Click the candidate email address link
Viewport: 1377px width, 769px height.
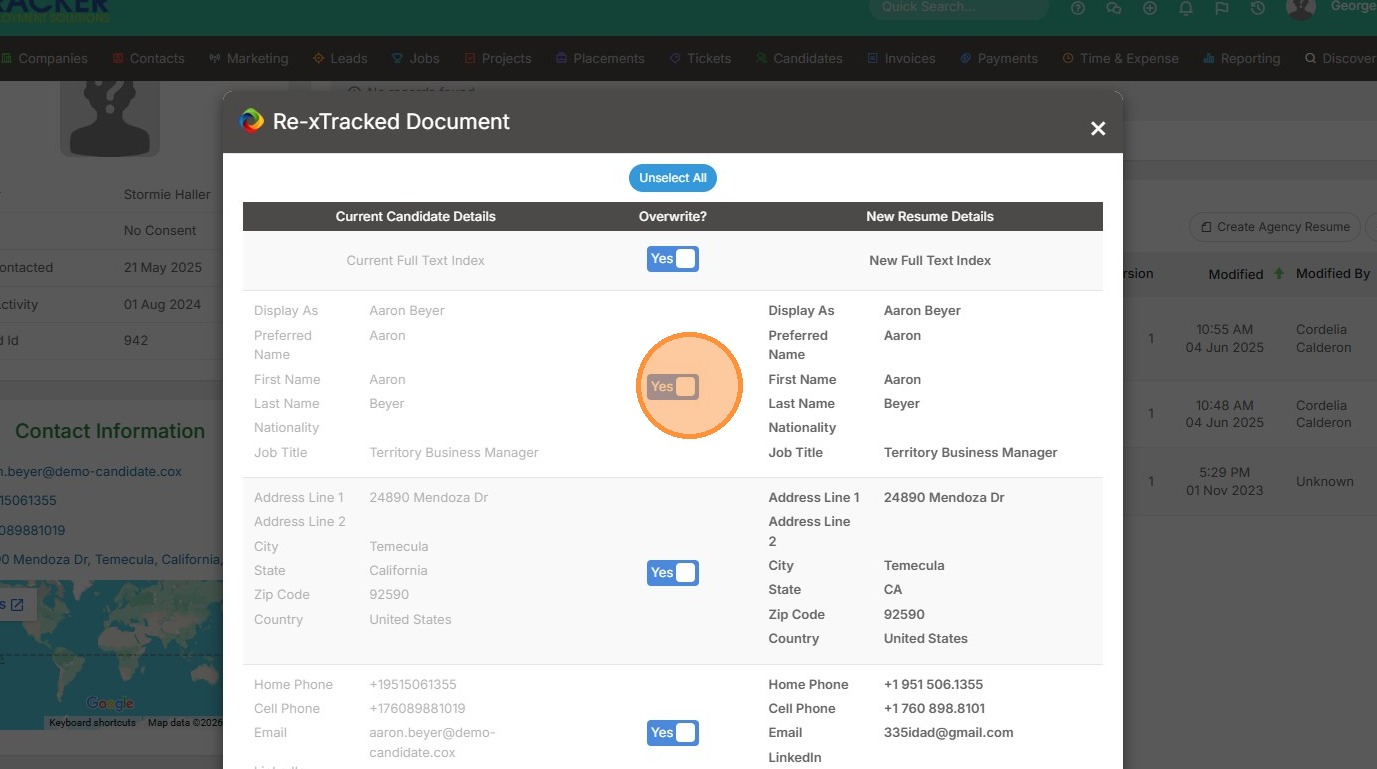pos(91,471)
